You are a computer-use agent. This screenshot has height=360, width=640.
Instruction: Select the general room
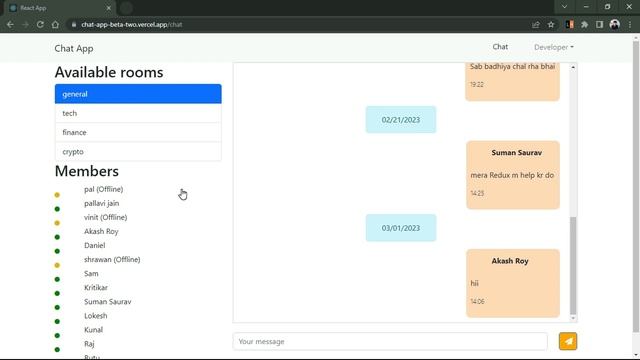(138, 94)
